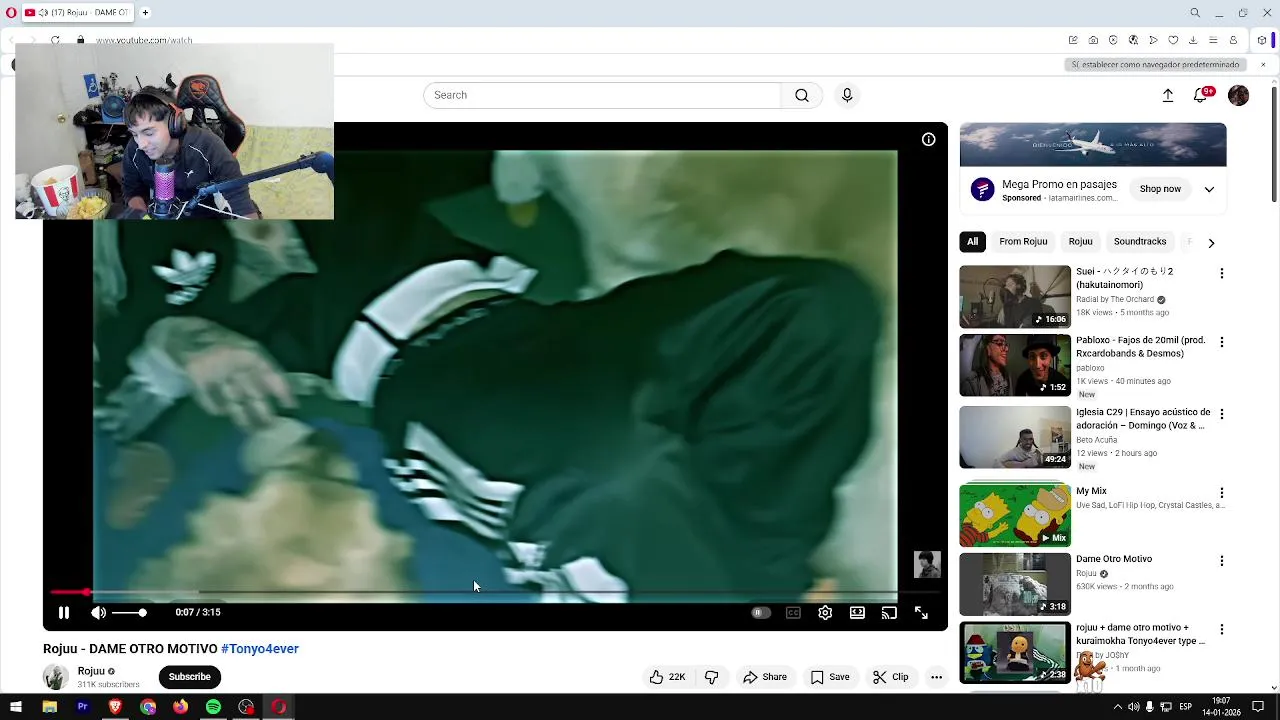Image resolution: width=1280 pixels, height=720 pixels.
Task: Click the channel watermark thumbnail in the video
Action: [927, 564]
